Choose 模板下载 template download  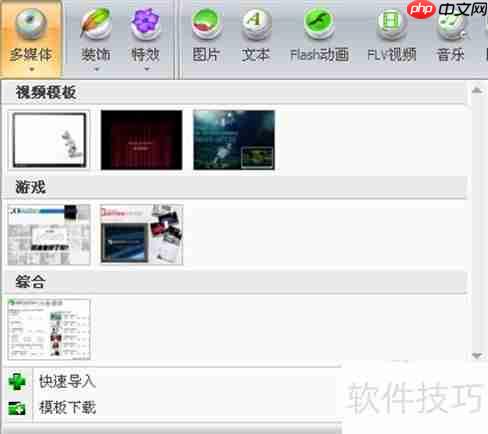(x=68, y=407)
